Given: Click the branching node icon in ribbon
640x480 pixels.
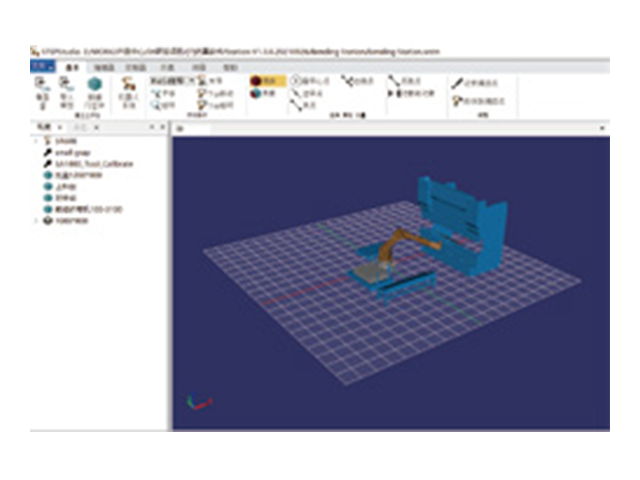Looking at the screenshot, I should pos(347,81).
